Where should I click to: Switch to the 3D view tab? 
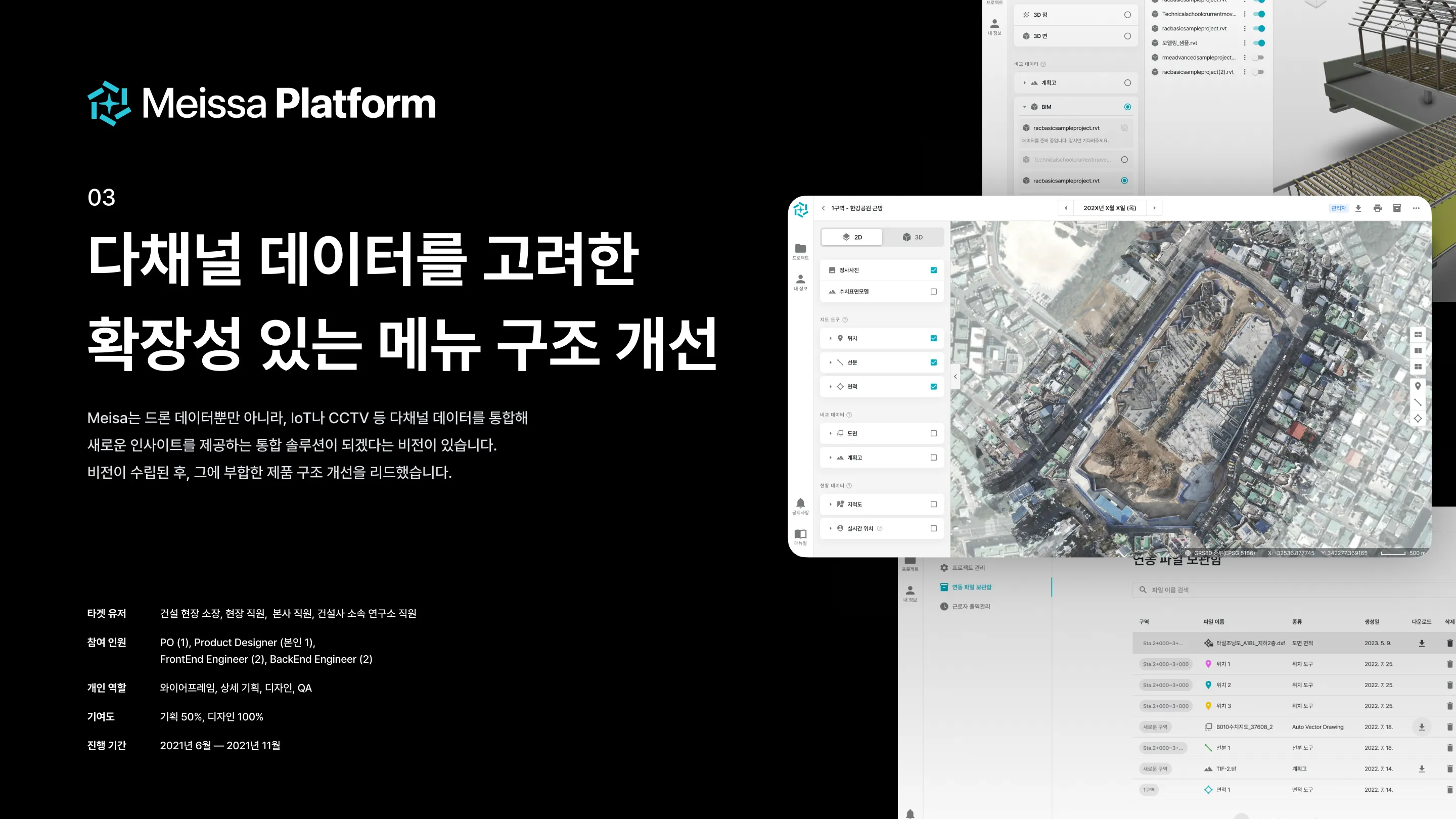tap(913, 238)
